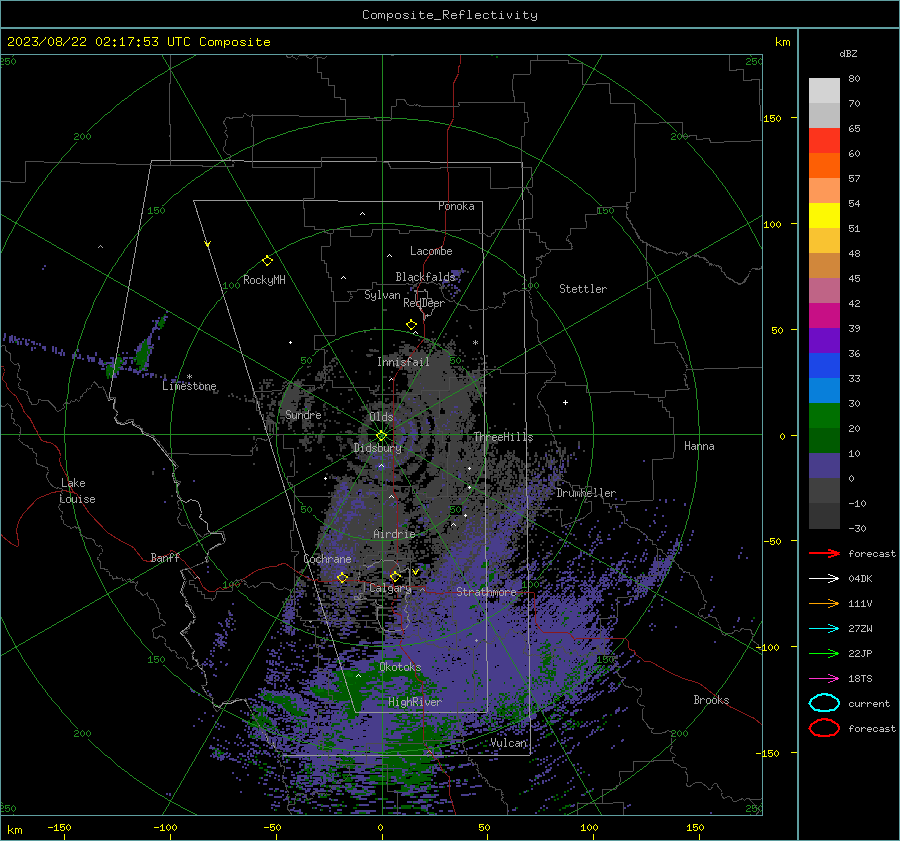Image resolution: width=900 pixels, height=841 pixels.
Task: Click the Drumheller label
Action: click(x=586, y=493)
